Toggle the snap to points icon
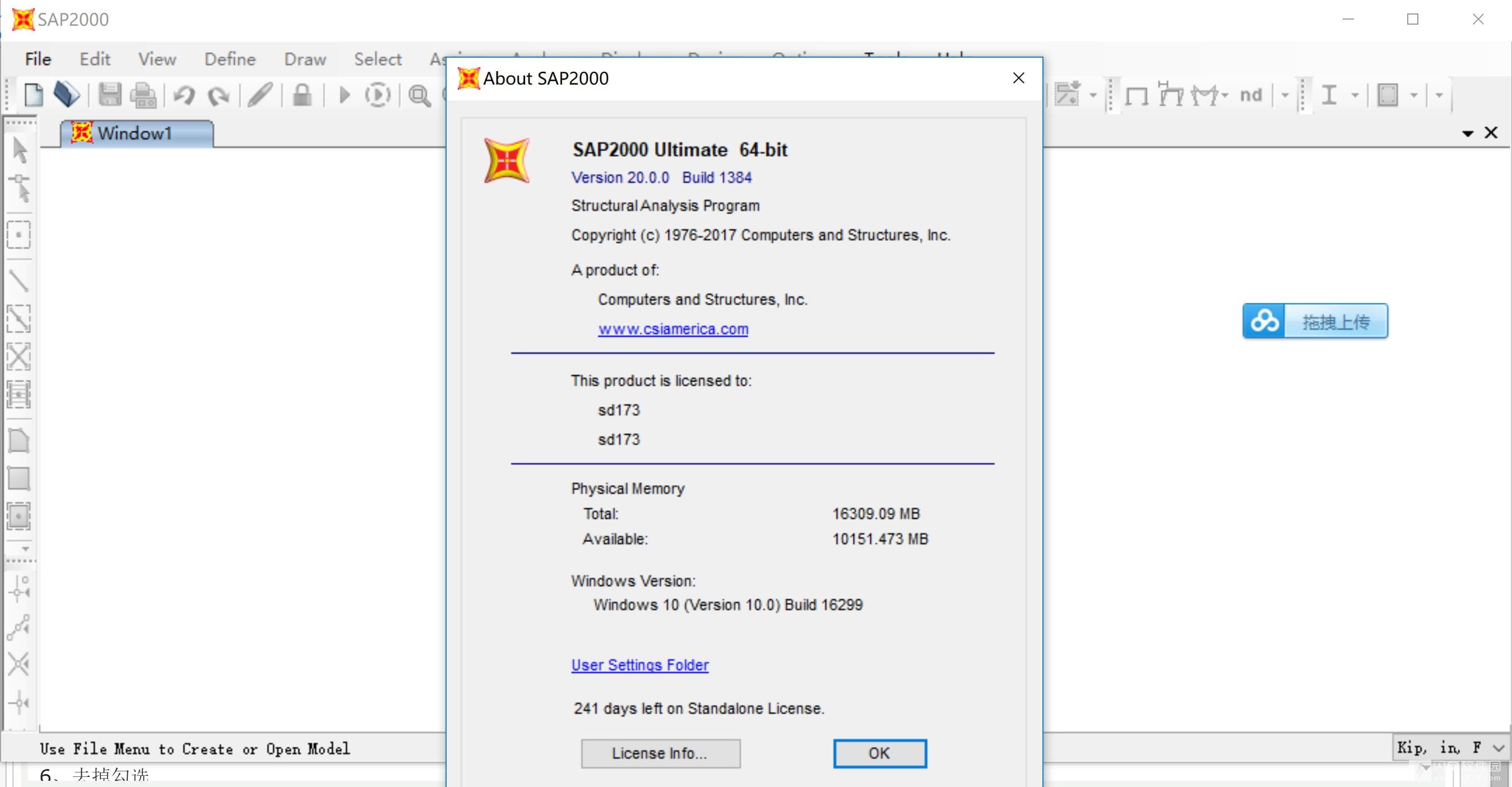Screen dimensions: 1512x787 20,589
